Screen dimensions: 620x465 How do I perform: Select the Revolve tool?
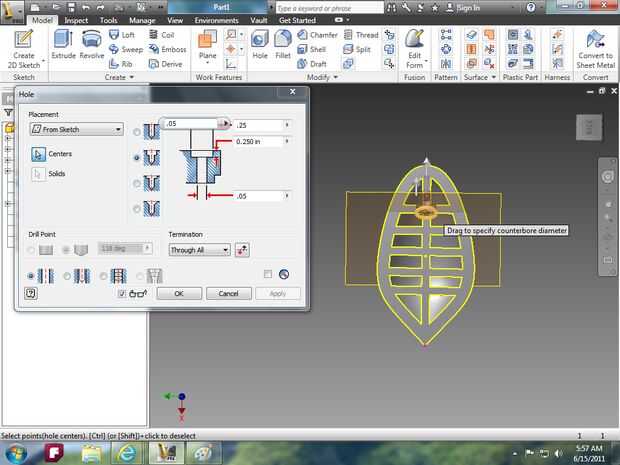pyautogui.click(x=92, y=44)
